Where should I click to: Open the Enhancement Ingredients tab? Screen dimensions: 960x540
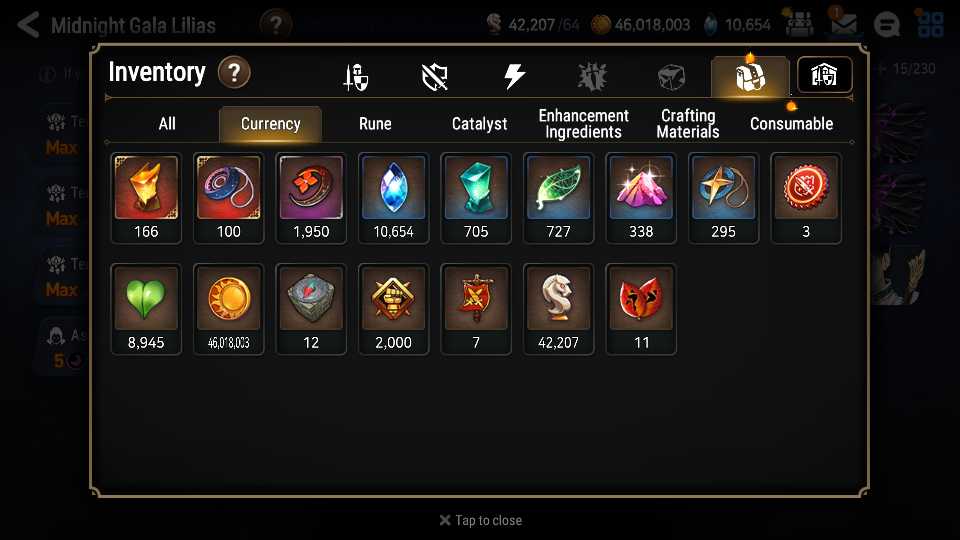tap(583, 124)
